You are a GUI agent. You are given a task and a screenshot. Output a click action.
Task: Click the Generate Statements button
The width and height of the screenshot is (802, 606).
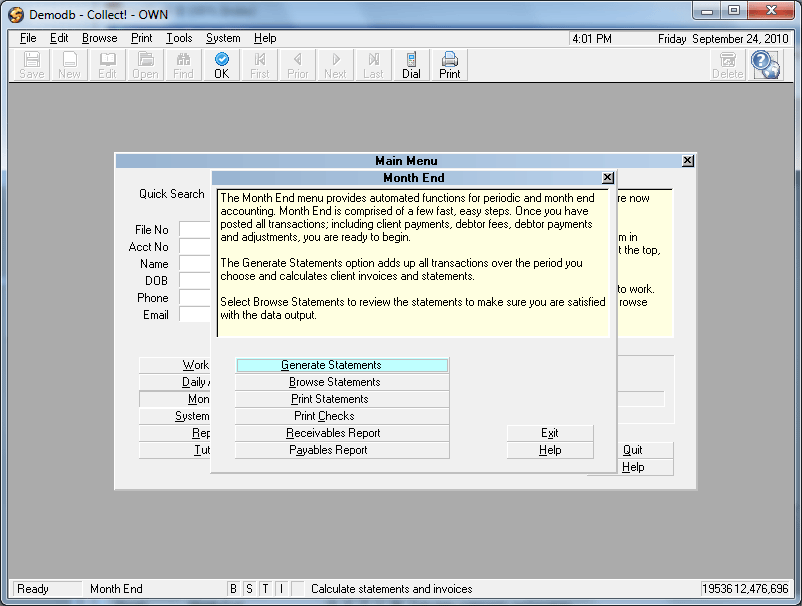point(342,365)
